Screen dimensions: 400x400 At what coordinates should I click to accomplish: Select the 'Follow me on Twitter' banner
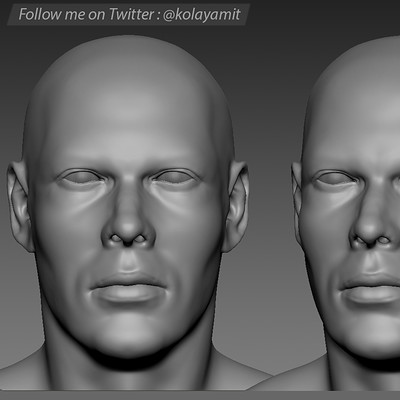[x=128, y=15]
